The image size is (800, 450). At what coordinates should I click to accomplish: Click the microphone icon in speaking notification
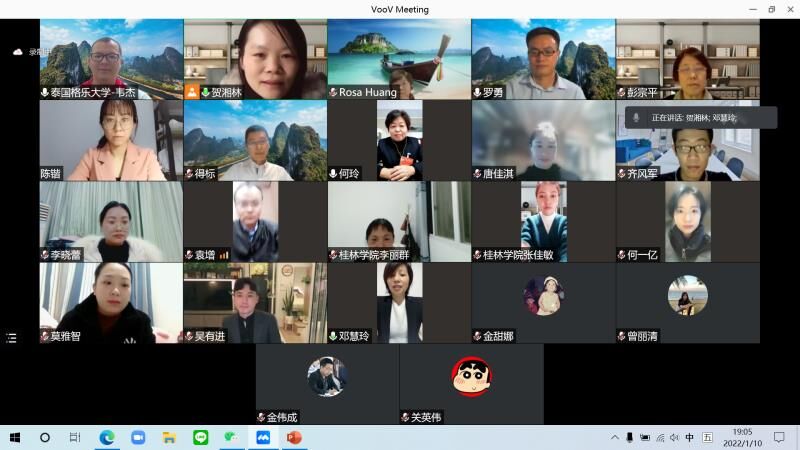(x=636, y=117)
